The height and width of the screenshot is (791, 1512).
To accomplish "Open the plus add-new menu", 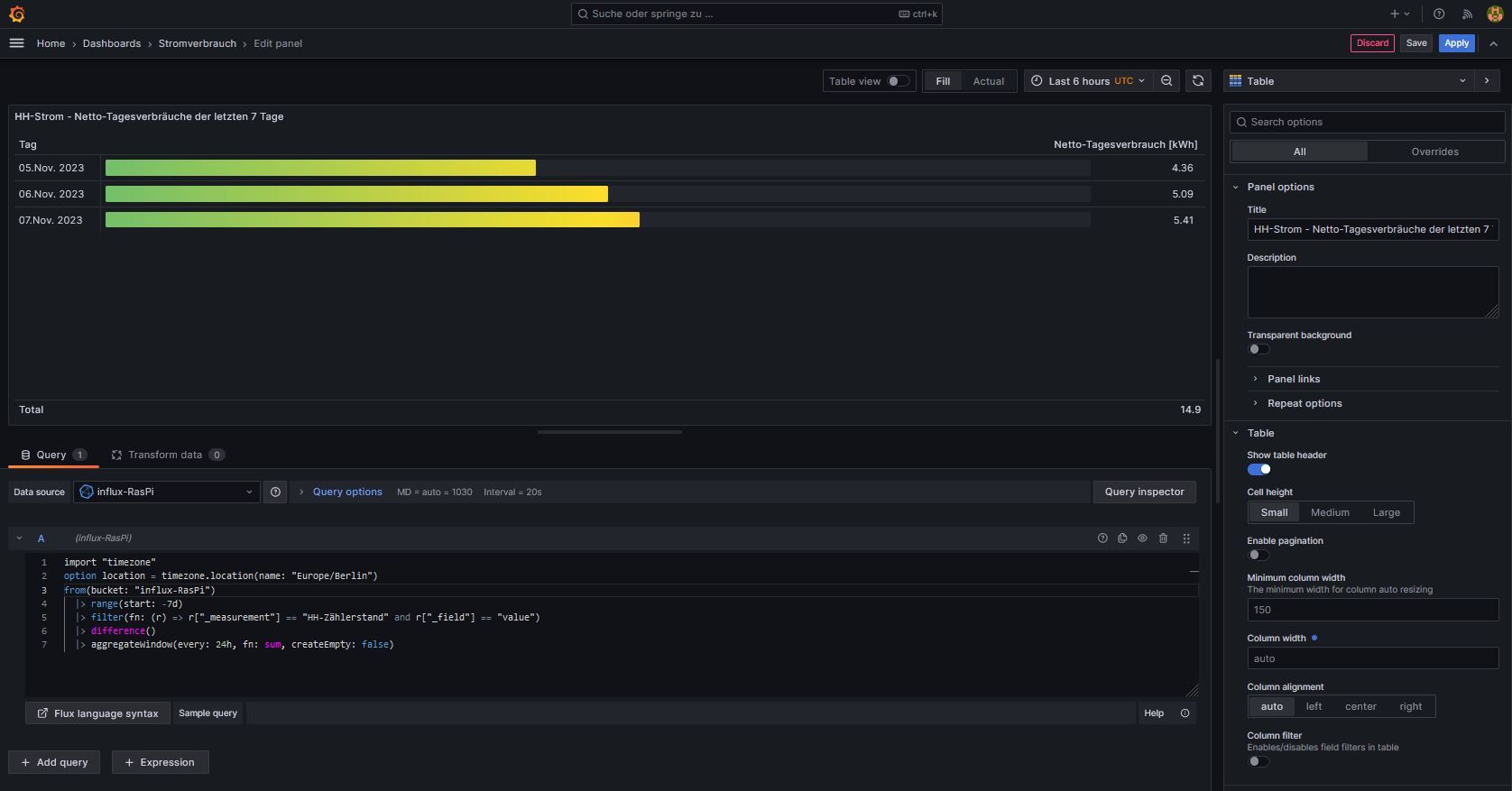I will pyautogui.click(x=1399, y=14).
